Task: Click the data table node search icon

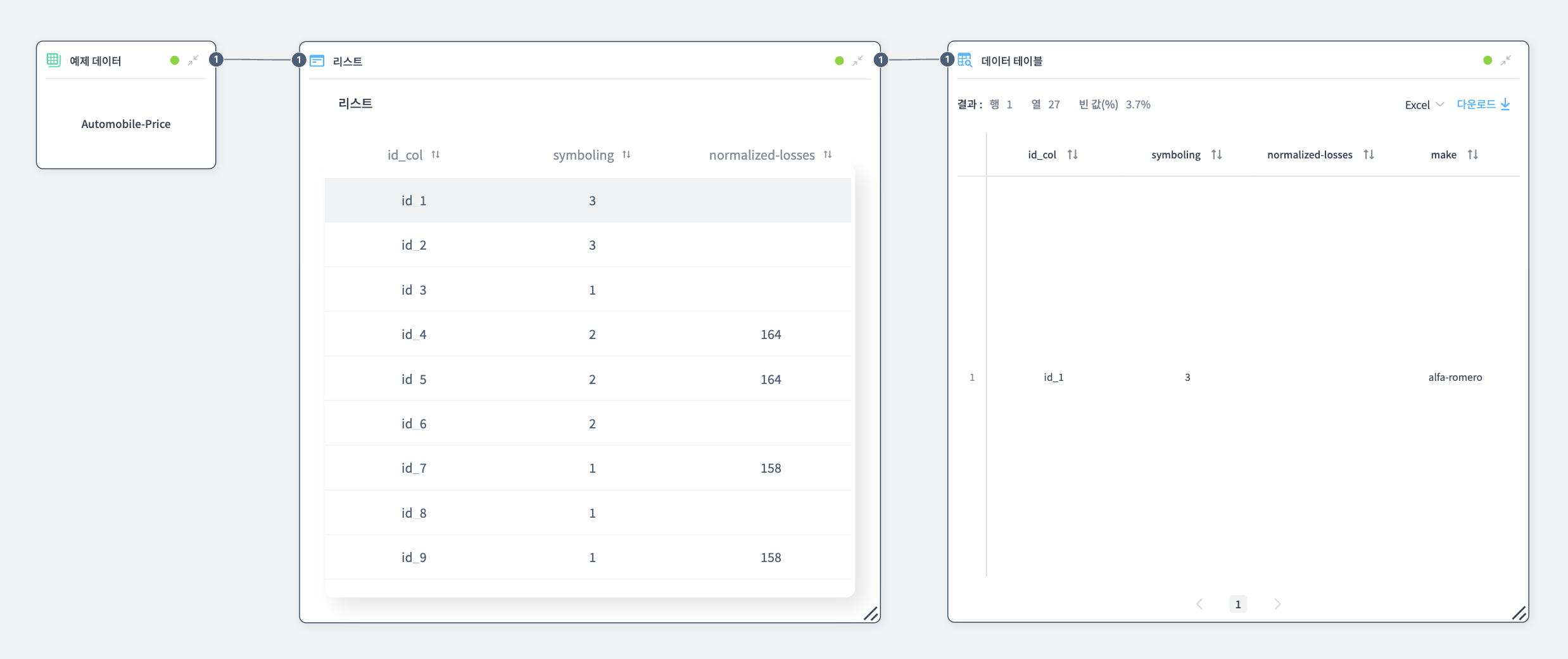Action: pos(964,60)
